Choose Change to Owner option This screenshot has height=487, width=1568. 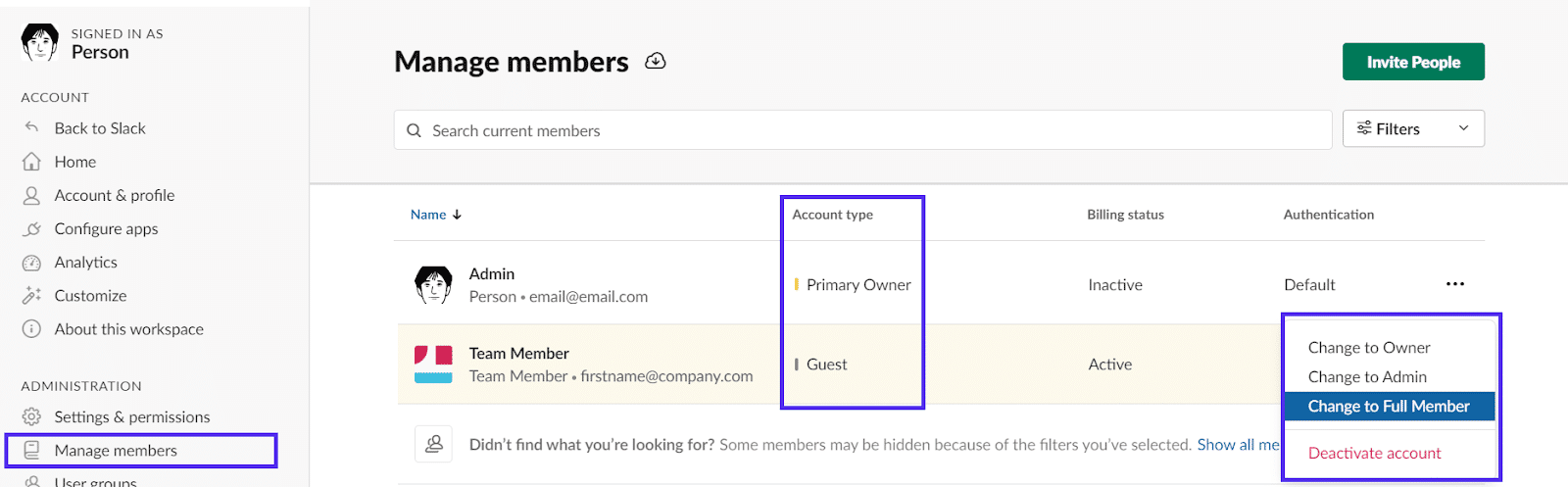pyautogui.click(x=1369, y=348)
